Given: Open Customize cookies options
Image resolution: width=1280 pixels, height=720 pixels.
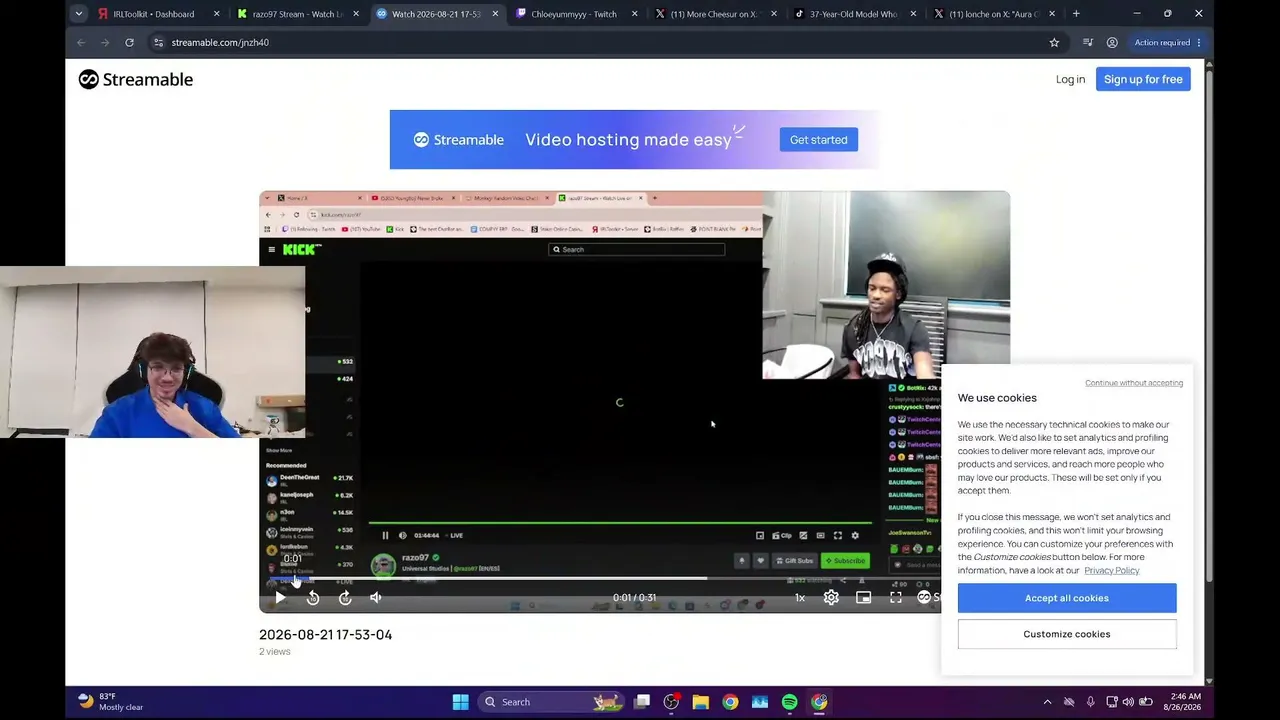Looking at the screenshot, I should tap(1067, 634).
